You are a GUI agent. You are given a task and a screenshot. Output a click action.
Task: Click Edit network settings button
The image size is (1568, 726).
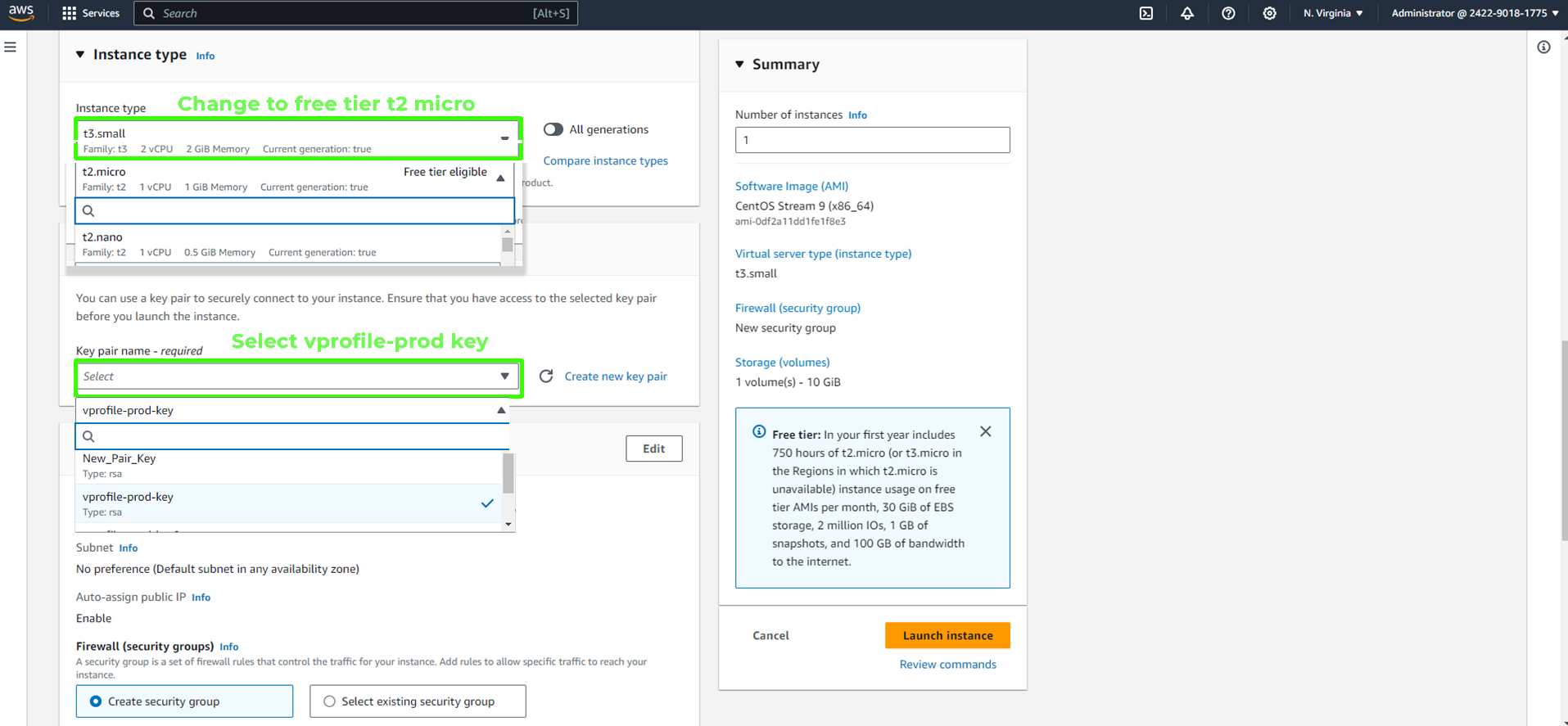pos(653,449)
